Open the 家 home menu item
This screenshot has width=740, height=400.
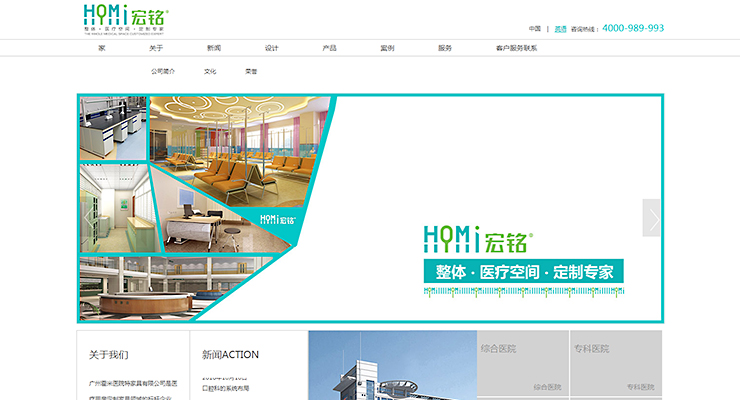click(x=102, y=48)
